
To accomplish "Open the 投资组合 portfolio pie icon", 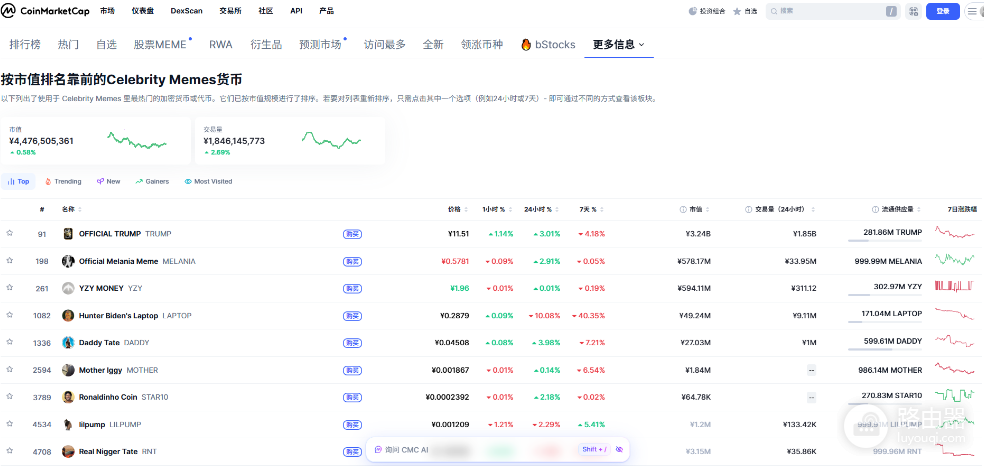I will point(693,11).
